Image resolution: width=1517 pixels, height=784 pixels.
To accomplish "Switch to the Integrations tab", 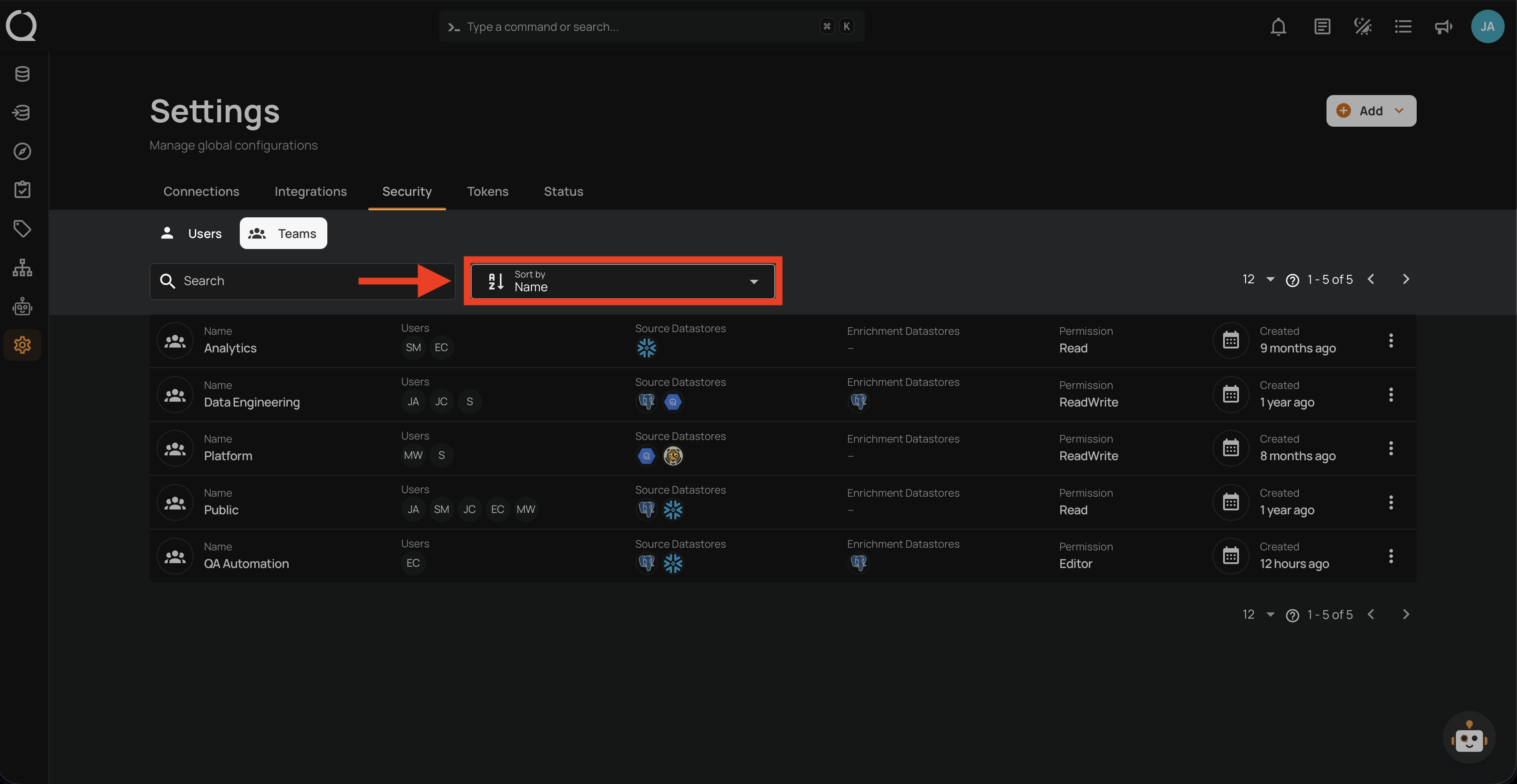I will click(310, 191).
